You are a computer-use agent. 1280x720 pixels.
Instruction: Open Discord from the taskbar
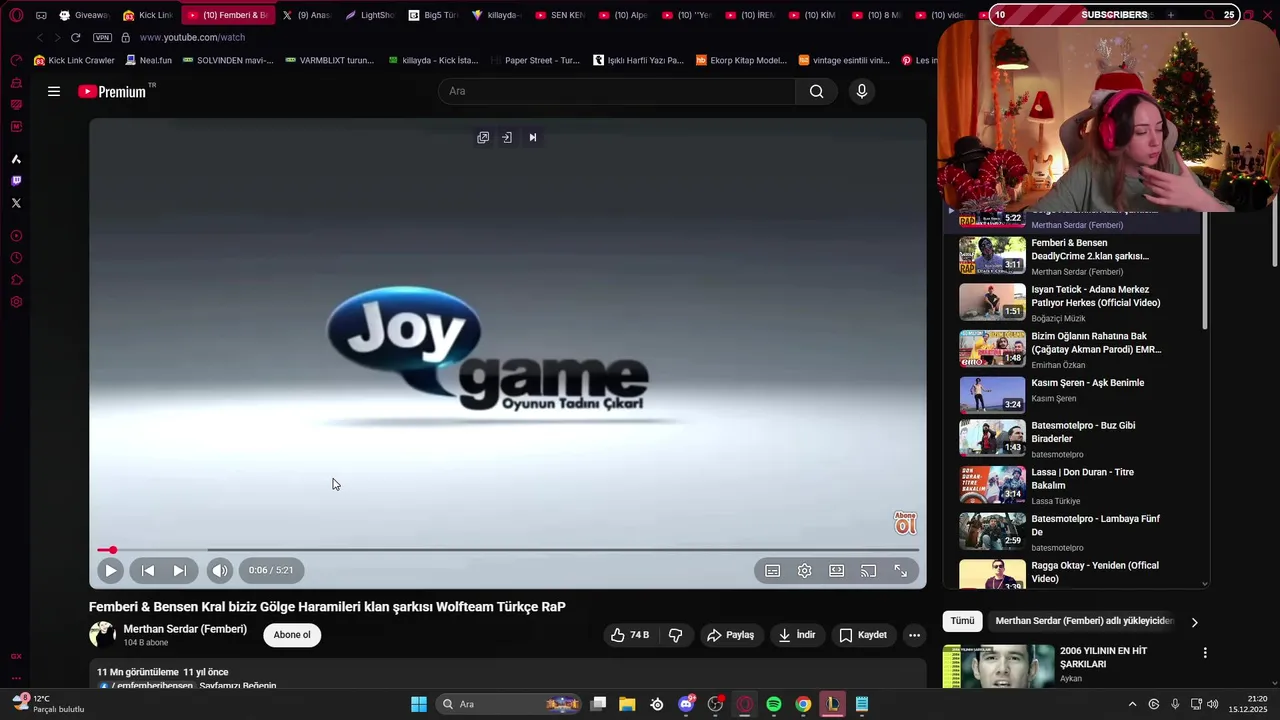(x=686, y=704)
